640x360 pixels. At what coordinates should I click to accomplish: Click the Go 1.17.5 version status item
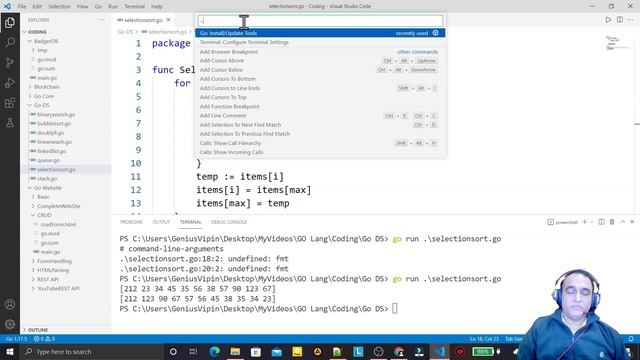pyautogui.click(x=16, y=339)
